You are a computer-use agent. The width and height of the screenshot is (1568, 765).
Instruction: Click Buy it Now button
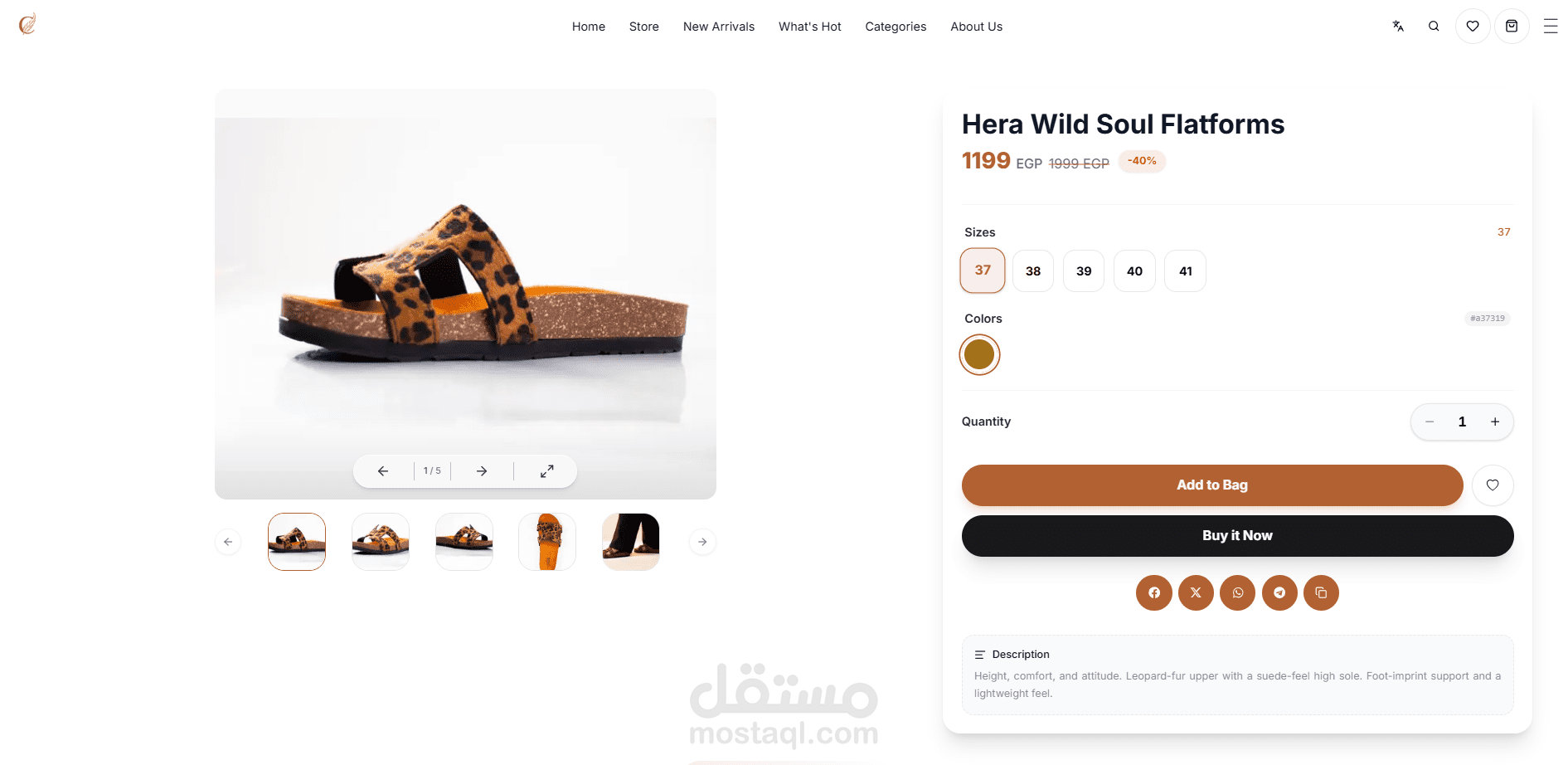[1238, 536]
